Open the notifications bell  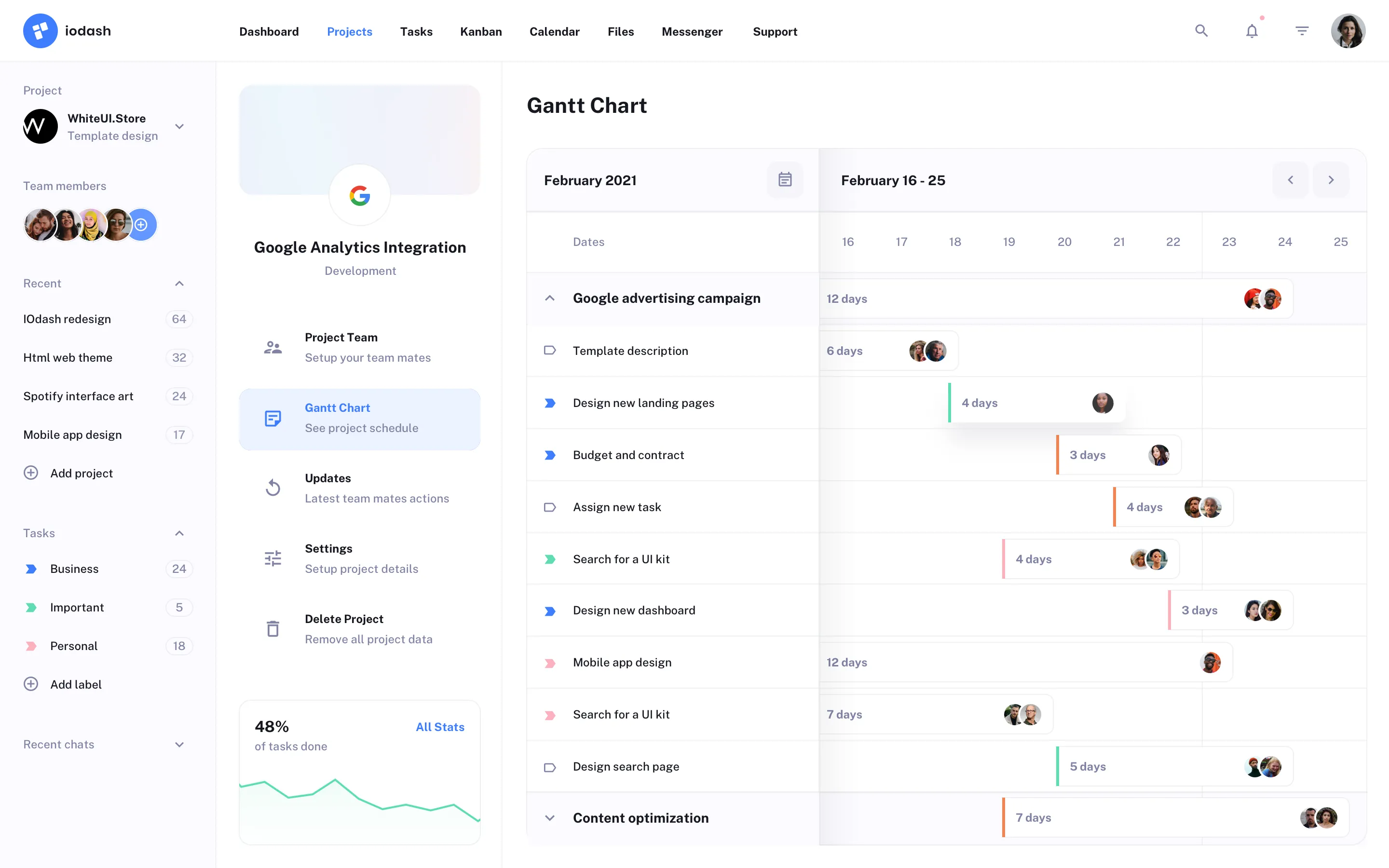[x=1252, y=31]
